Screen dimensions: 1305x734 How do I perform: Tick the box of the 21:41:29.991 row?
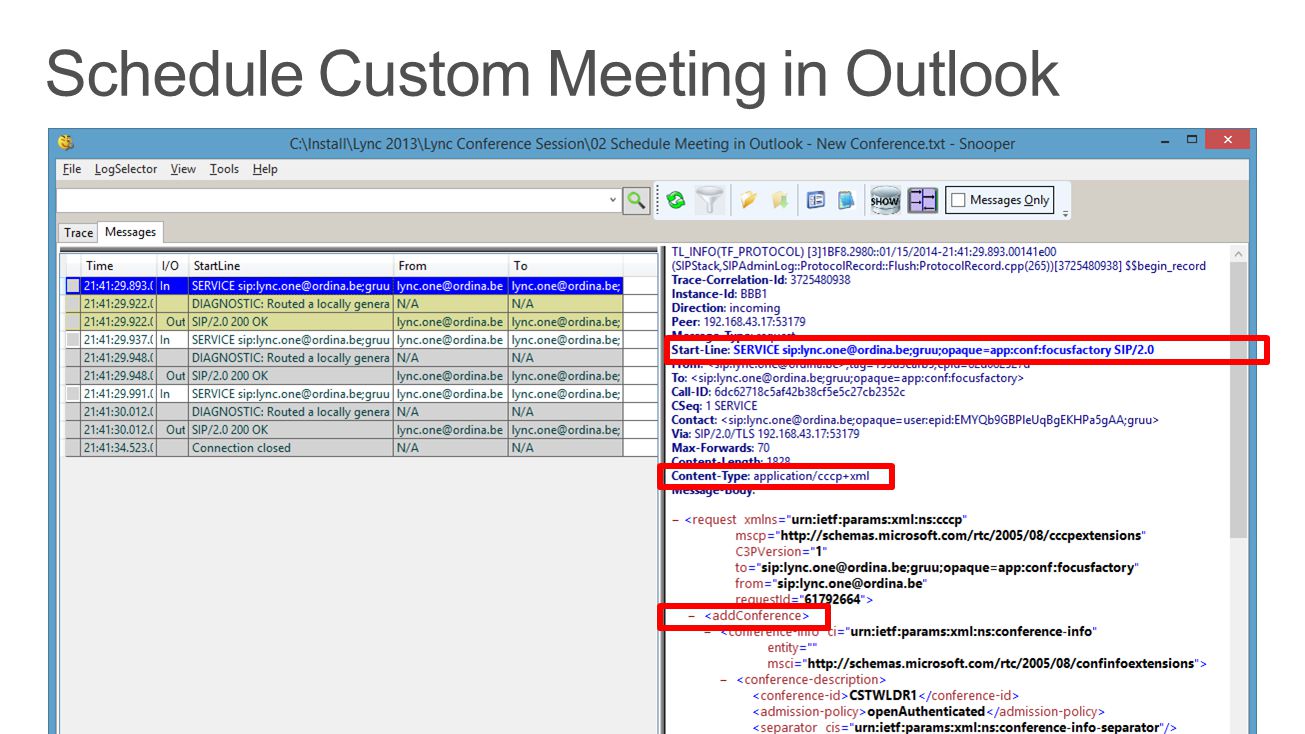pyautogui.click(x=73, y=394)
